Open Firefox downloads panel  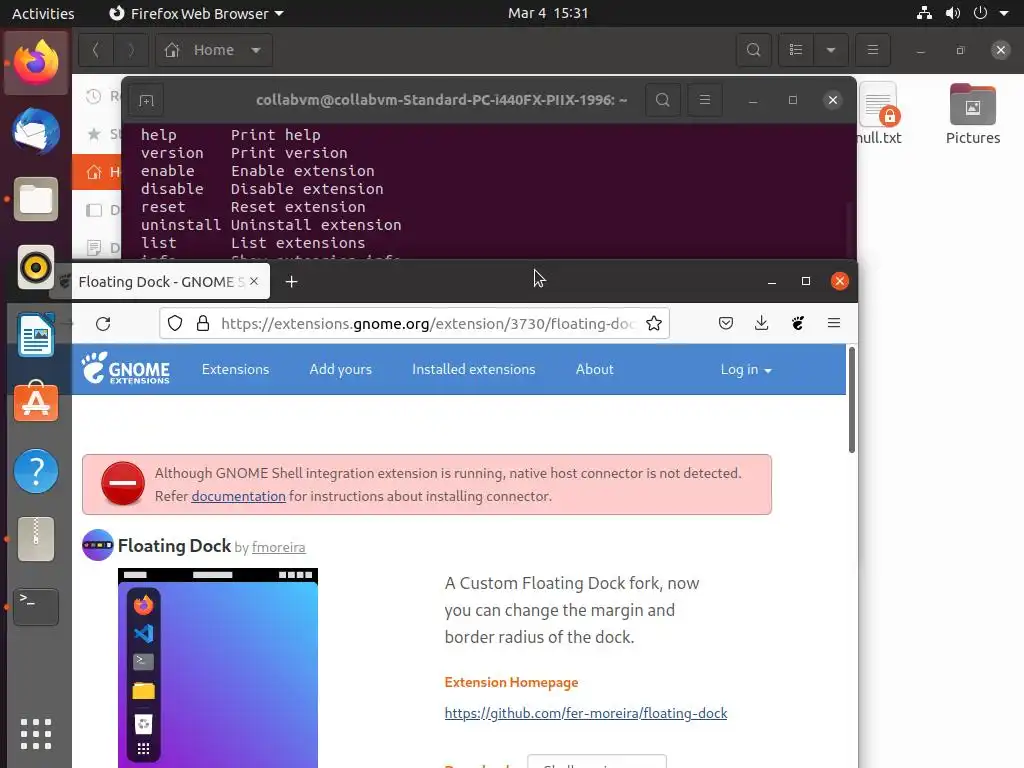[x=761, y=323]
